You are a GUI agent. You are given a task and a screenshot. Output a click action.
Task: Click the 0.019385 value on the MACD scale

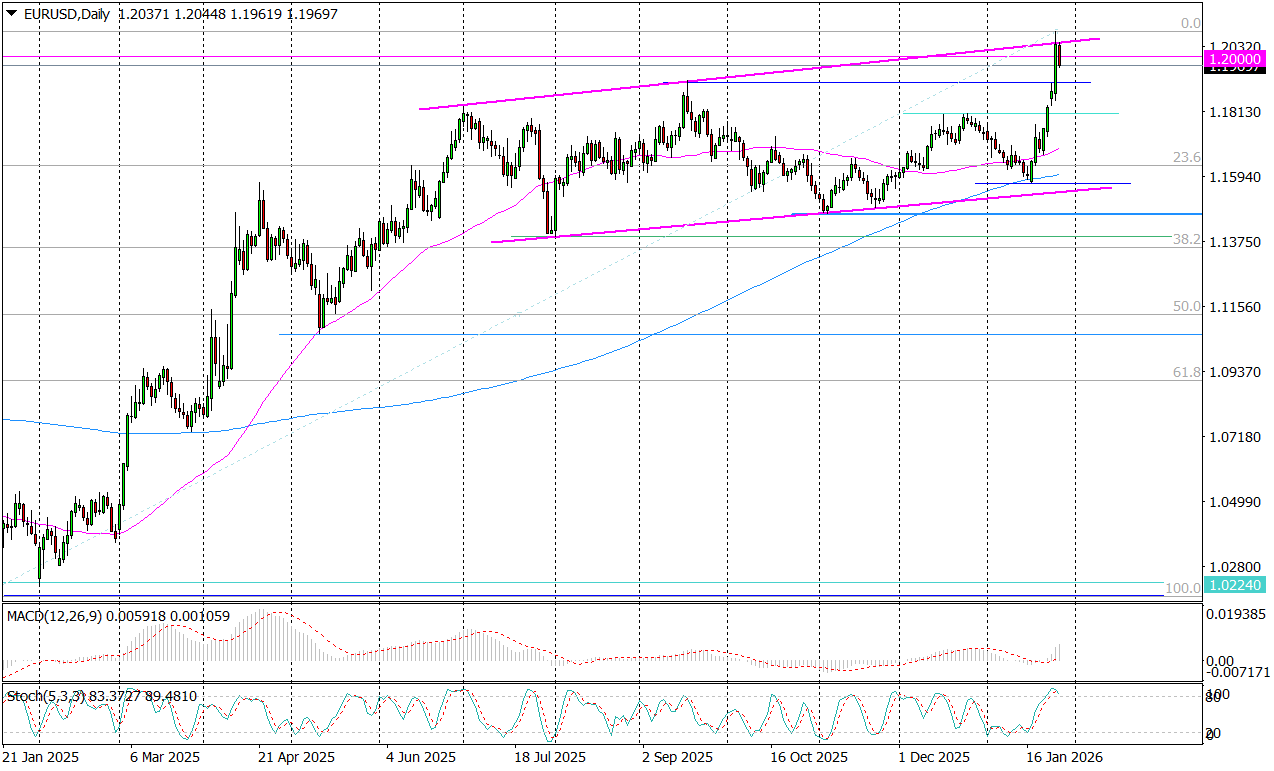(x=1236, y=614)
